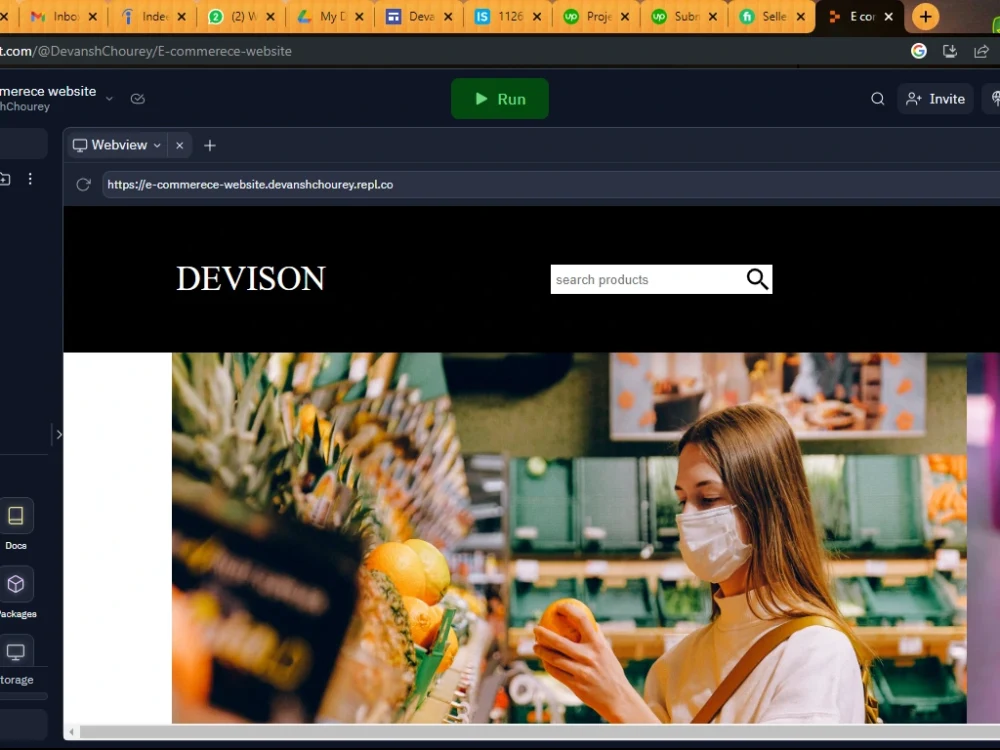Close the Webview pane tab
The height and width of the screenshot is (750, 1000).
point(180,145)
